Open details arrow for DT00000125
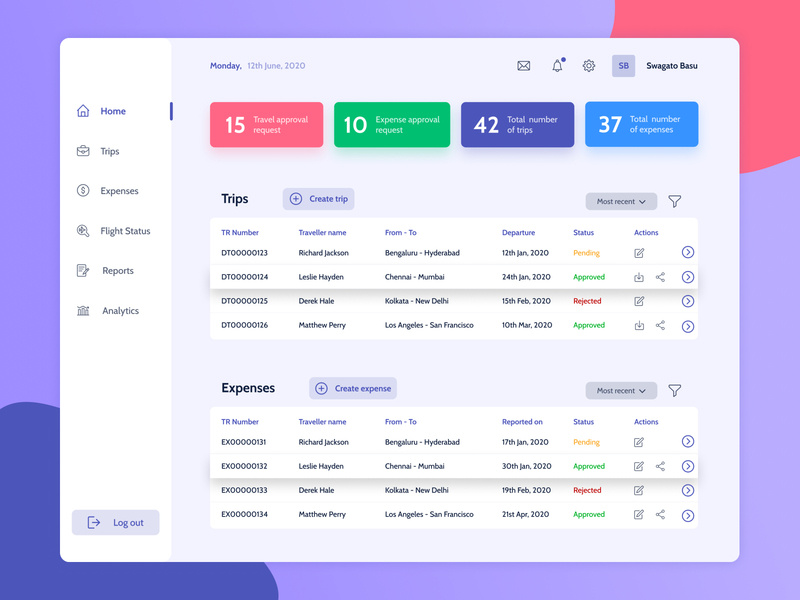 click(x=688, y=301)
